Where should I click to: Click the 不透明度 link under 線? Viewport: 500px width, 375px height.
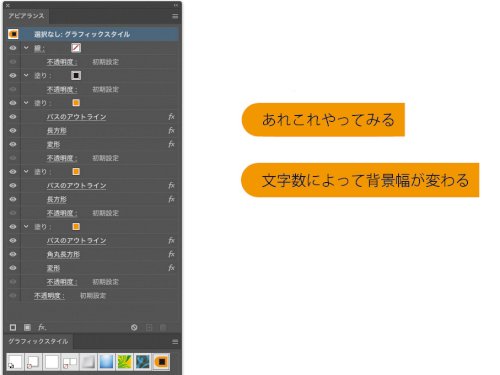point(62,62)
